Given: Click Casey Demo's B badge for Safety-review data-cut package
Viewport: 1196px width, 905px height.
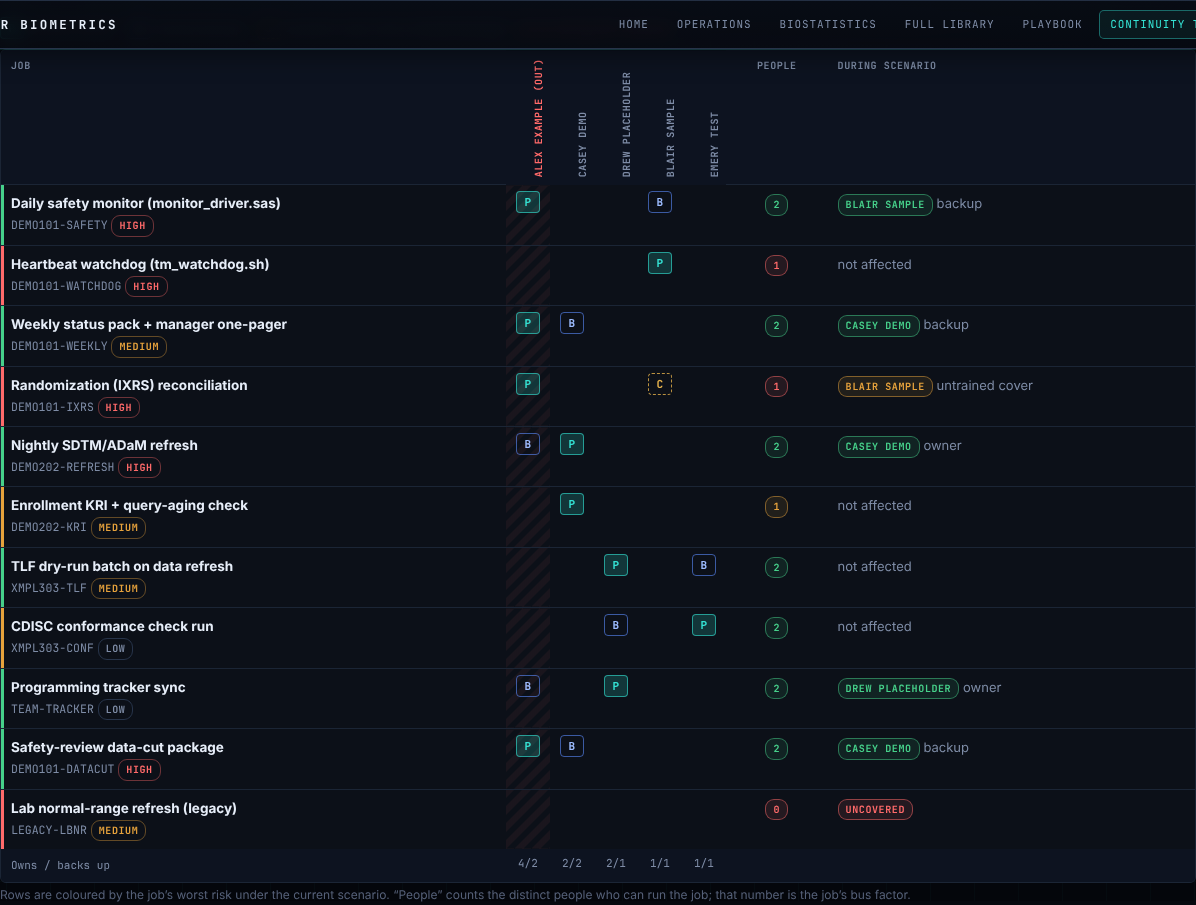Looking at the screenshot, I should [572, 746].
